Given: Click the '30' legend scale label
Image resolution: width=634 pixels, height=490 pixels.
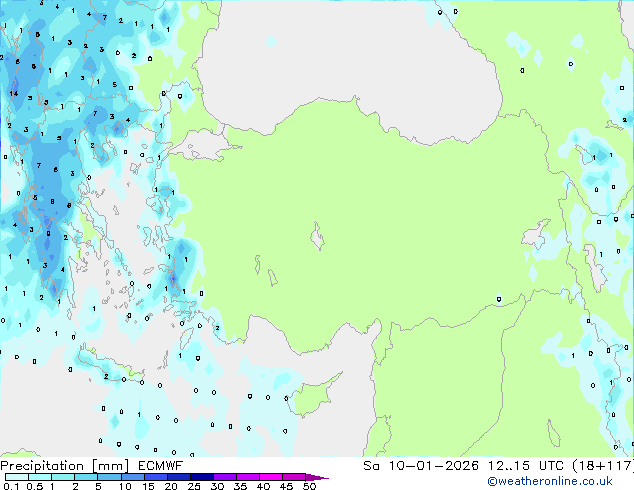Looking at the screenshot, I should coord(217,486).
